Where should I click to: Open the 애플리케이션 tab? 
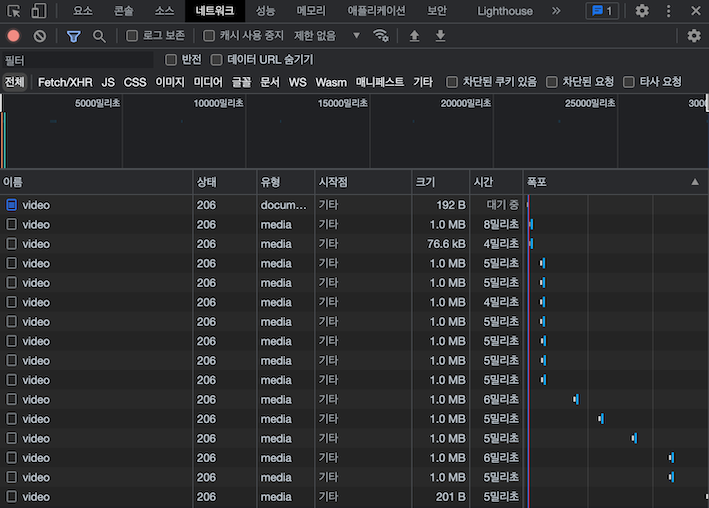pos(377,11)
